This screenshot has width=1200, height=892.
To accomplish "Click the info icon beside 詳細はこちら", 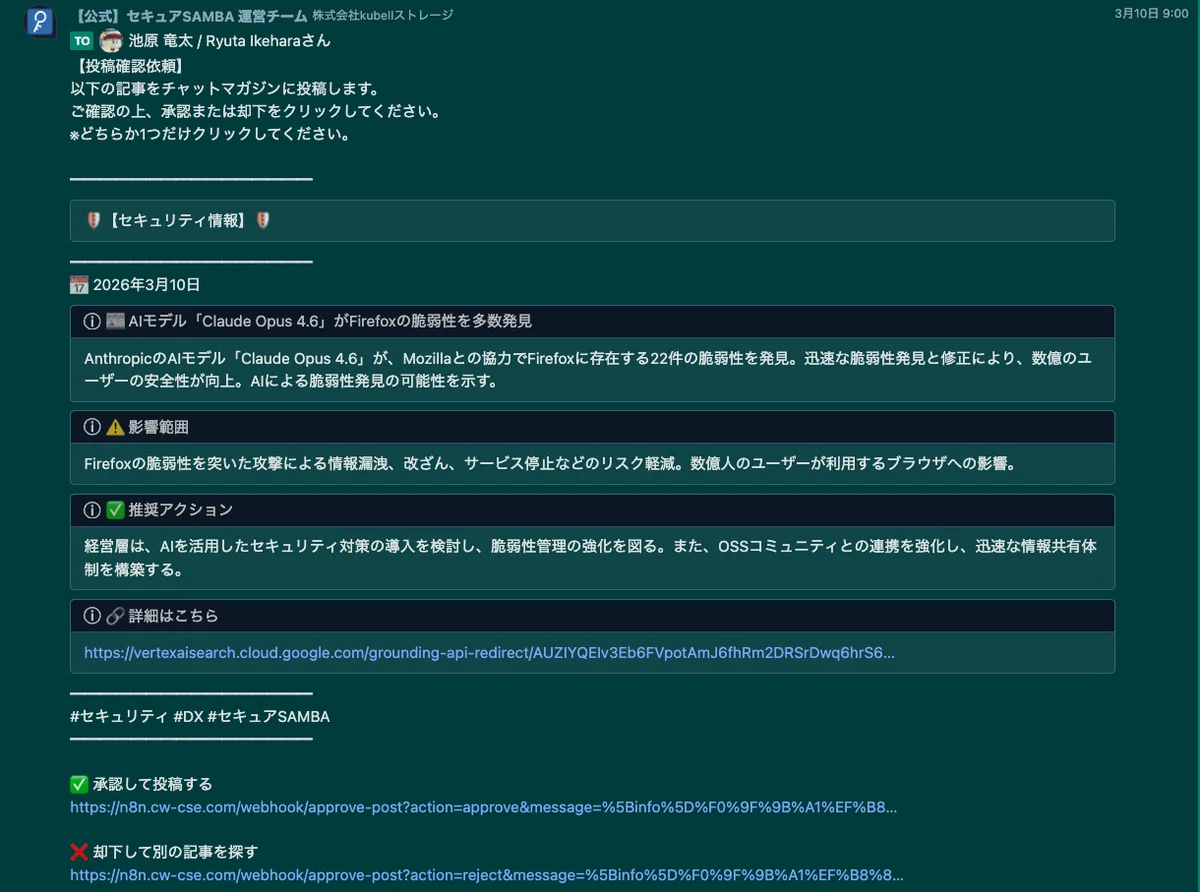I will pyautogui.click(x=92, y=616).
